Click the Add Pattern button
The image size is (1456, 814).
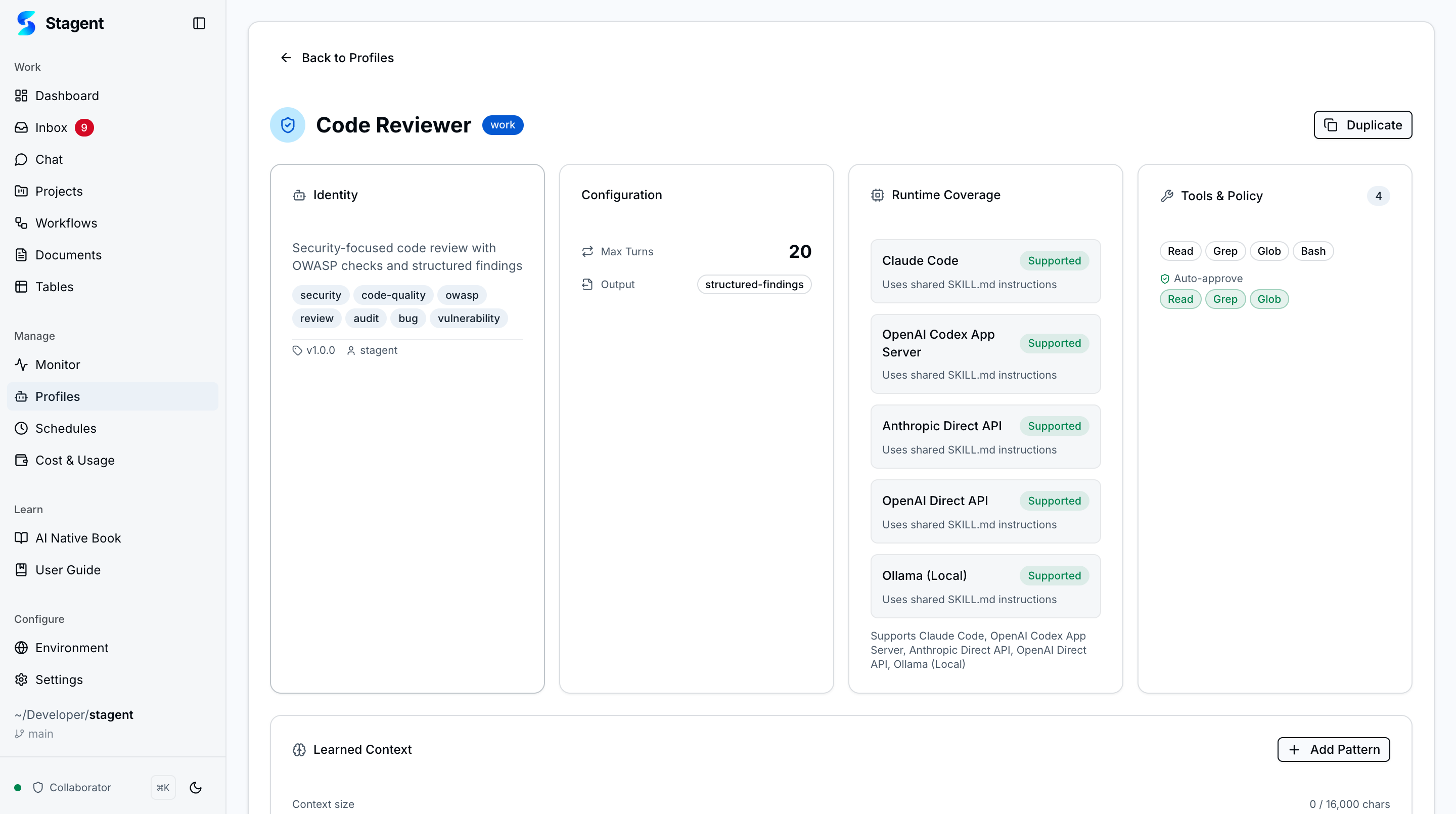click(1333, 749)
